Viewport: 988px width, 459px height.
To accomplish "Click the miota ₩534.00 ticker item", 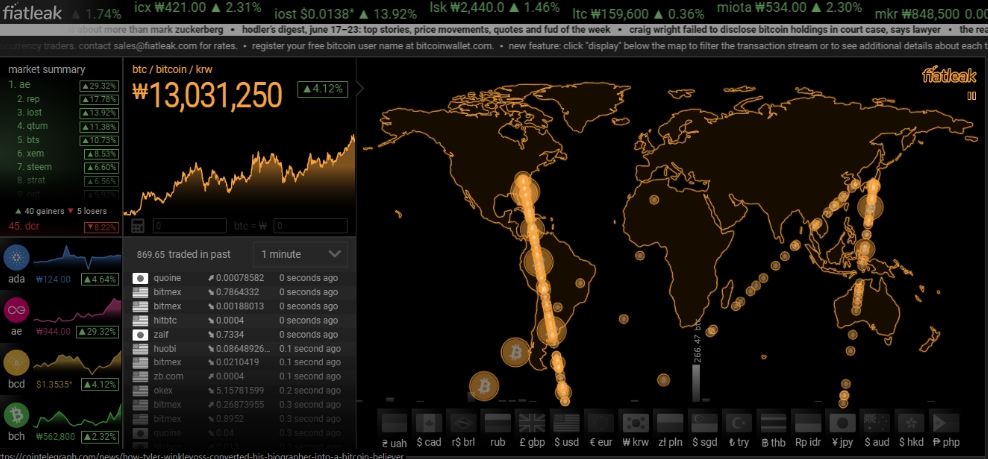I will (790, 8).
